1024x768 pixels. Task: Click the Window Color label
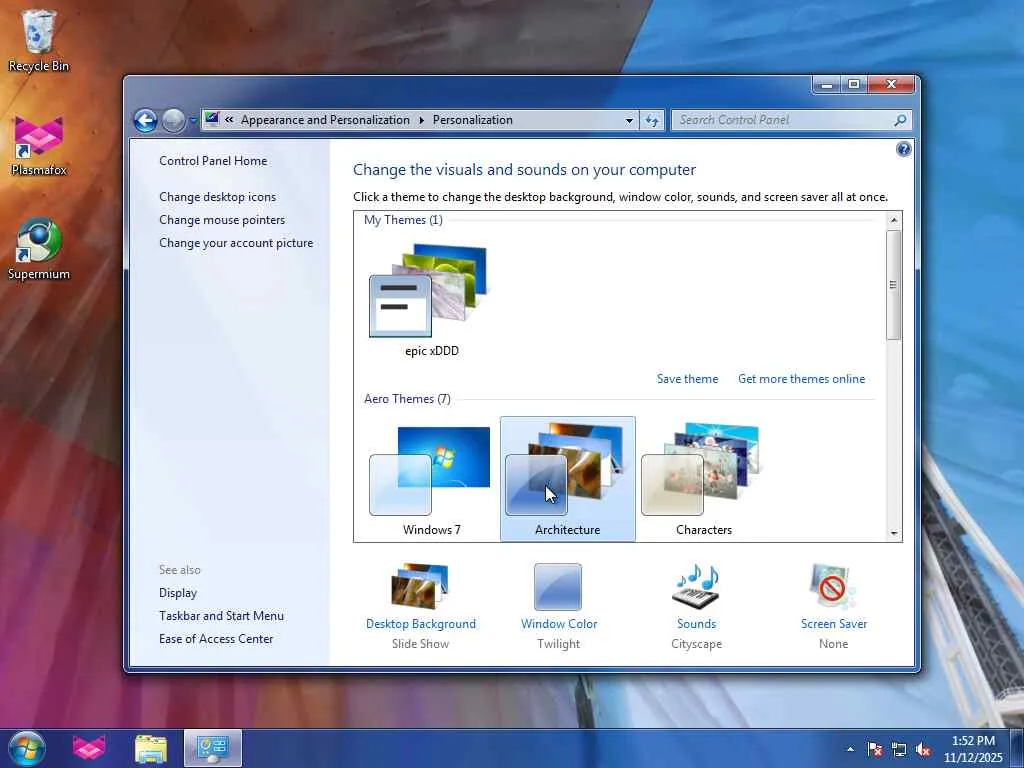559,624
